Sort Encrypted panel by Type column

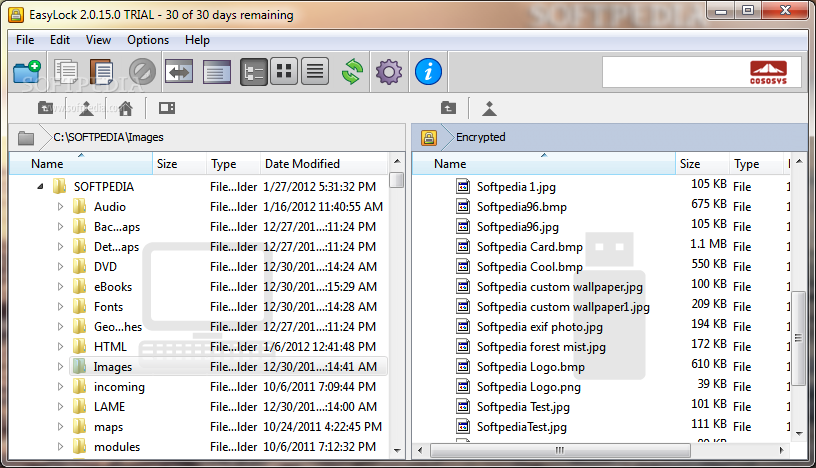[x=756, y=164]
